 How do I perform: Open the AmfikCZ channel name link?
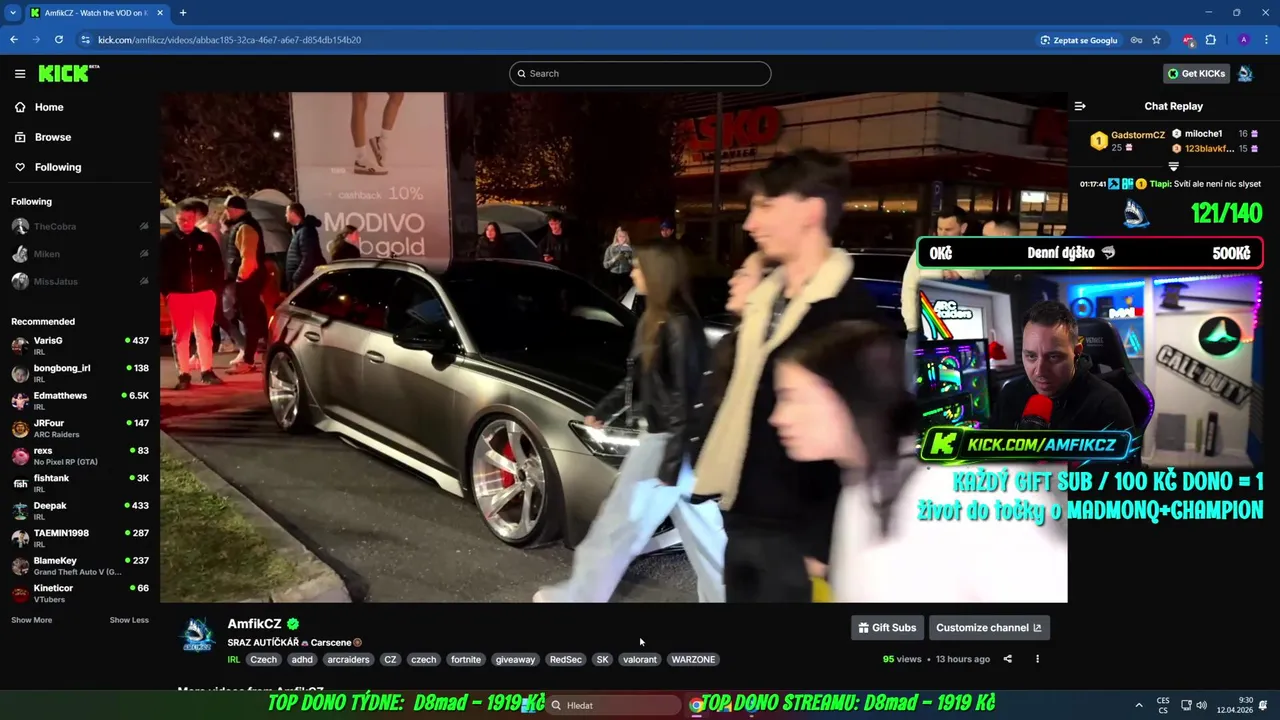[x=254, y=624]
